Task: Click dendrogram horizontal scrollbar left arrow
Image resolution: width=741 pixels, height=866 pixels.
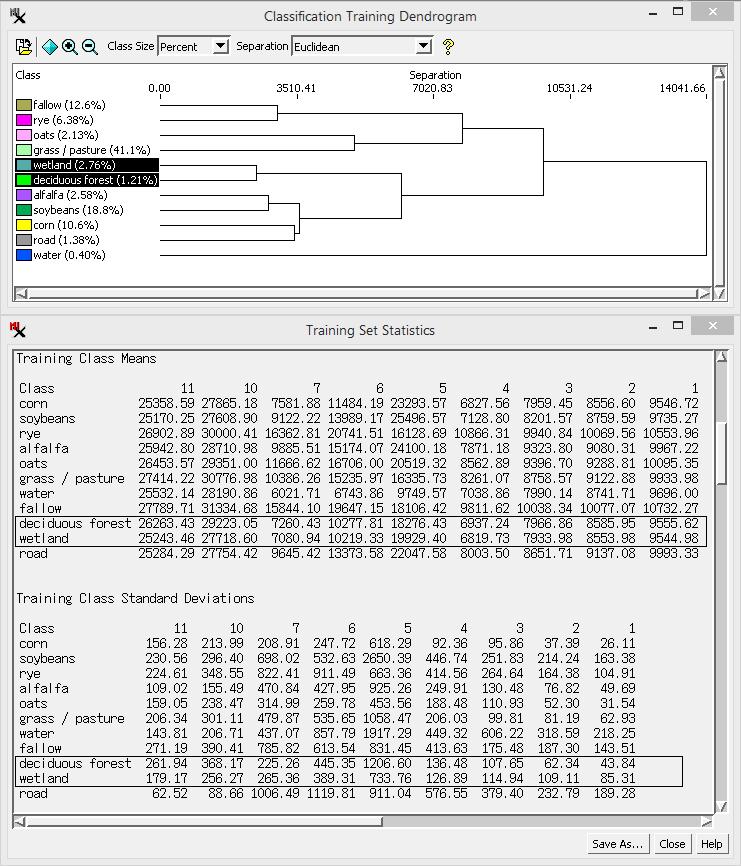Action: 21,293
